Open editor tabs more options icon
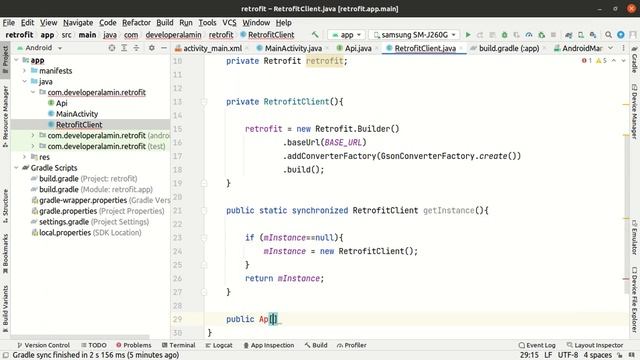 coord(623,48)
